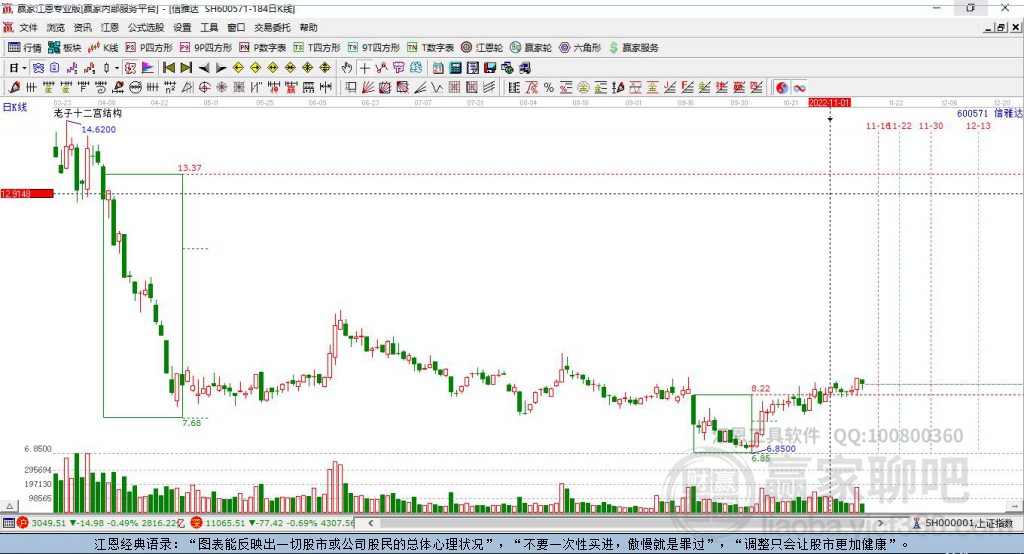
Task: Select the spiral drawing tool
Action: click(101, 88)
